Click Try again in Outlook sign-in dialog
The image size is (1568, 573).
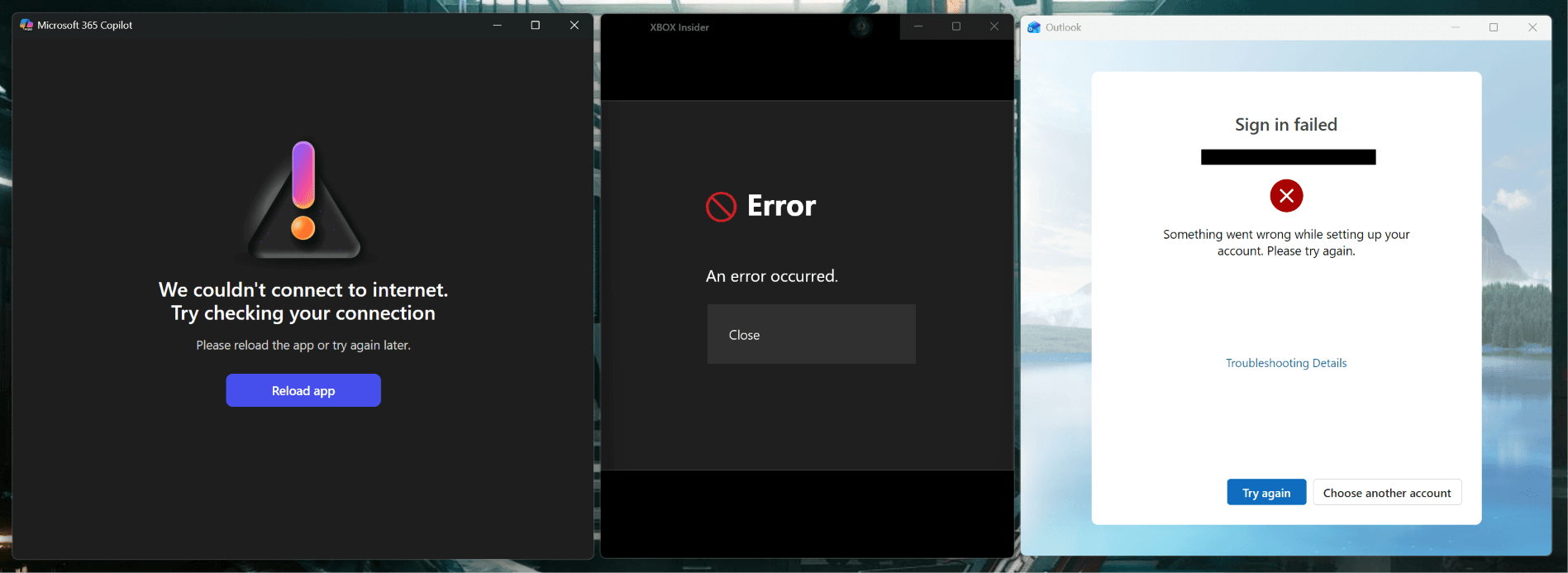pos(1266,492)
